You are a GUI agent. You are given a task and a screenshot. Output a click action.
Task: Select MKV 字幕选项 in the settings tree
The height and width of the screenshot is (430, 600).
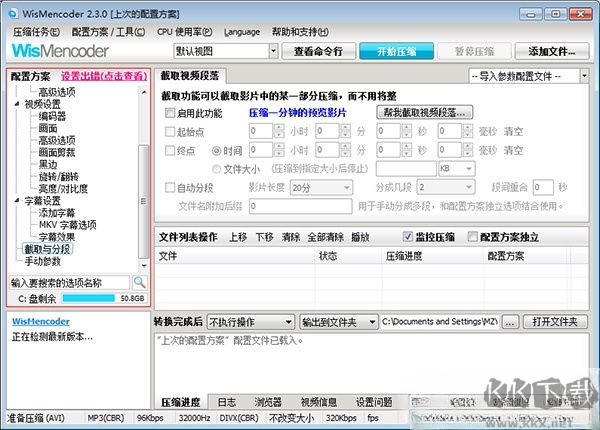click(68, 225)
